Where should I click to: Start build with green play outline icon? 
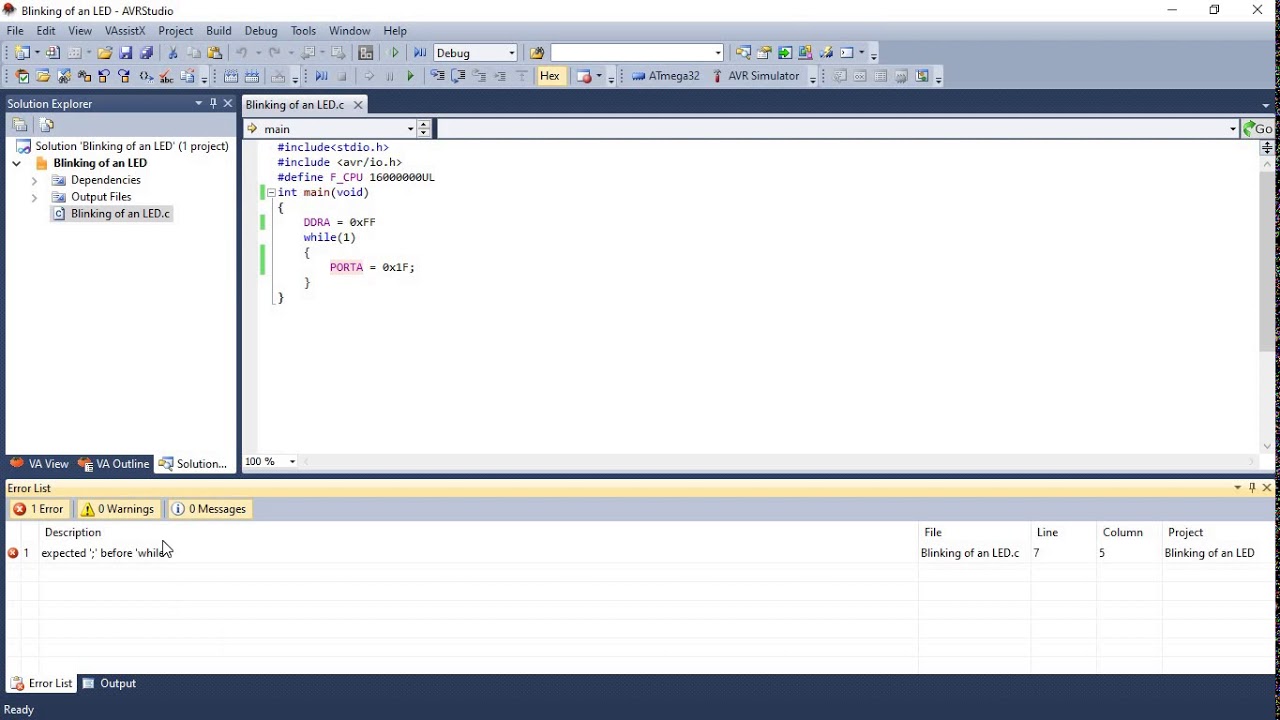(x=395, y=53)
